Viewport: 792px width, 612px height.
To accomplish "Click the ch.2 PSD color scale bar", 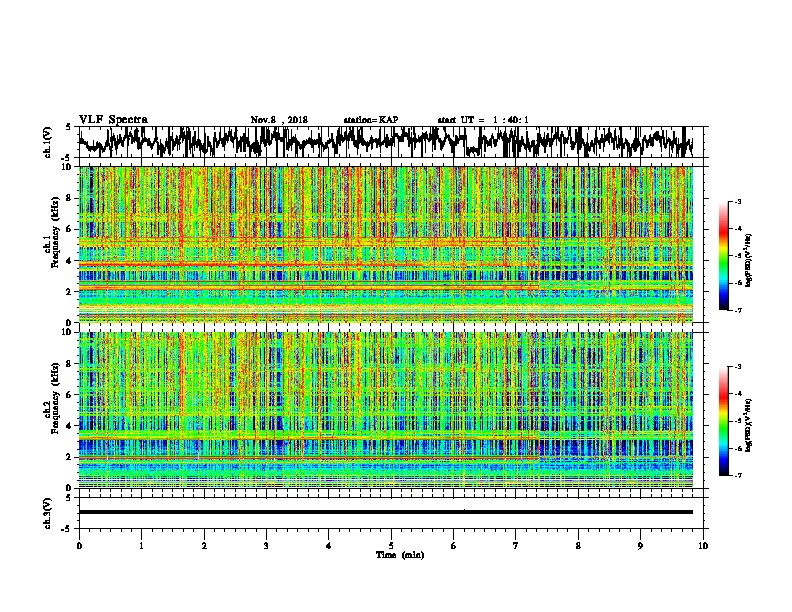I will [723, 421].
